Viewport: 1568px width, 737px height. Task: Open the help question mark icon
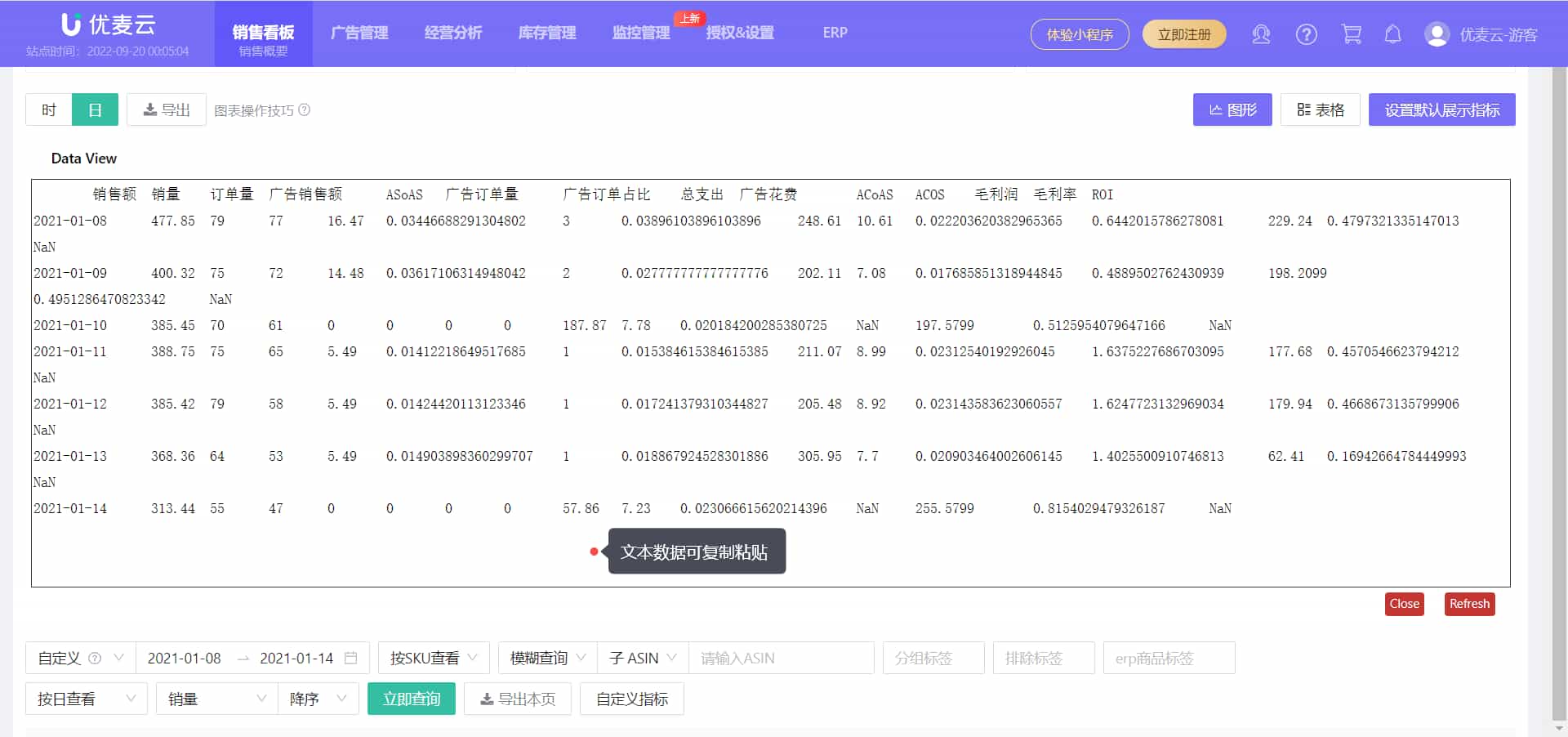click(x=1306, y=34)
